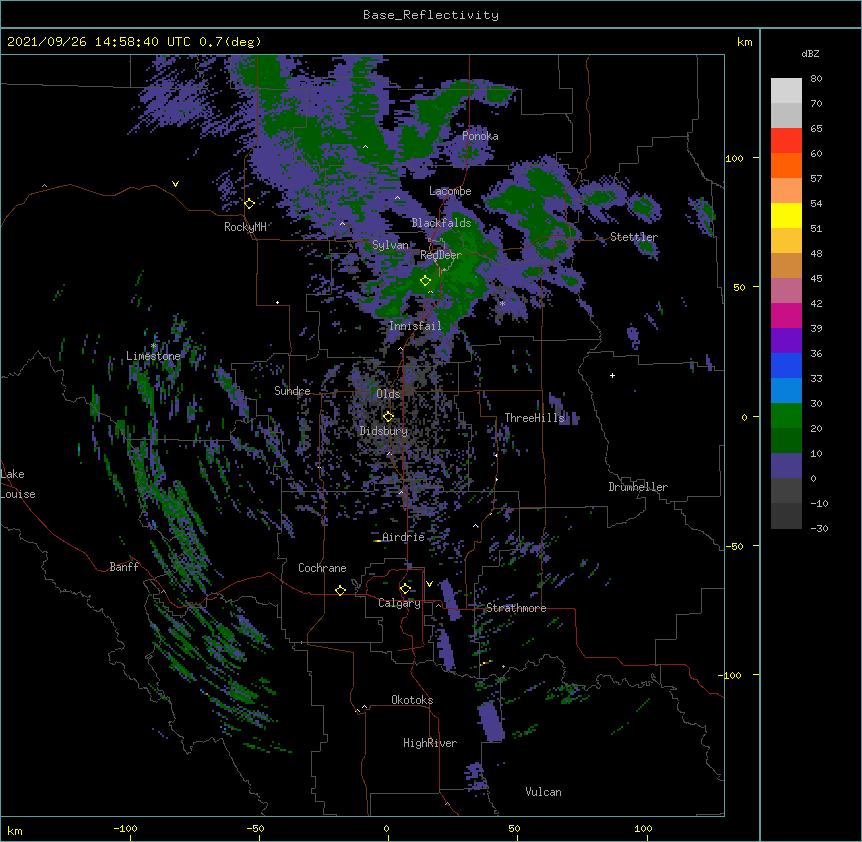Viewport: 862px width, 842px height.
Task: Click the Drumheller label
Action: (638, 487)
